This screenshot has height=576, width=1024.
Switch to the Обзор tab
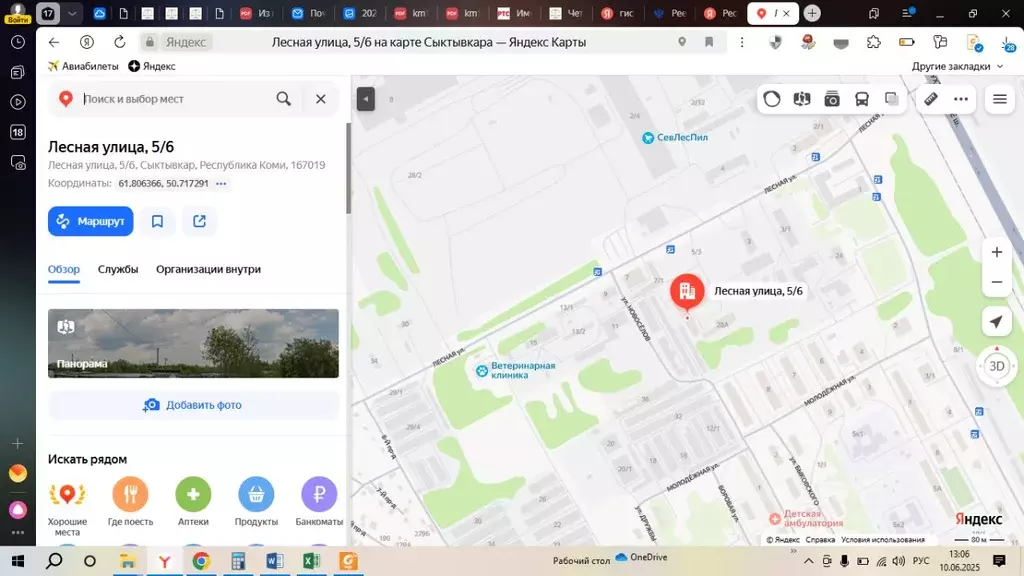[64, 269]
